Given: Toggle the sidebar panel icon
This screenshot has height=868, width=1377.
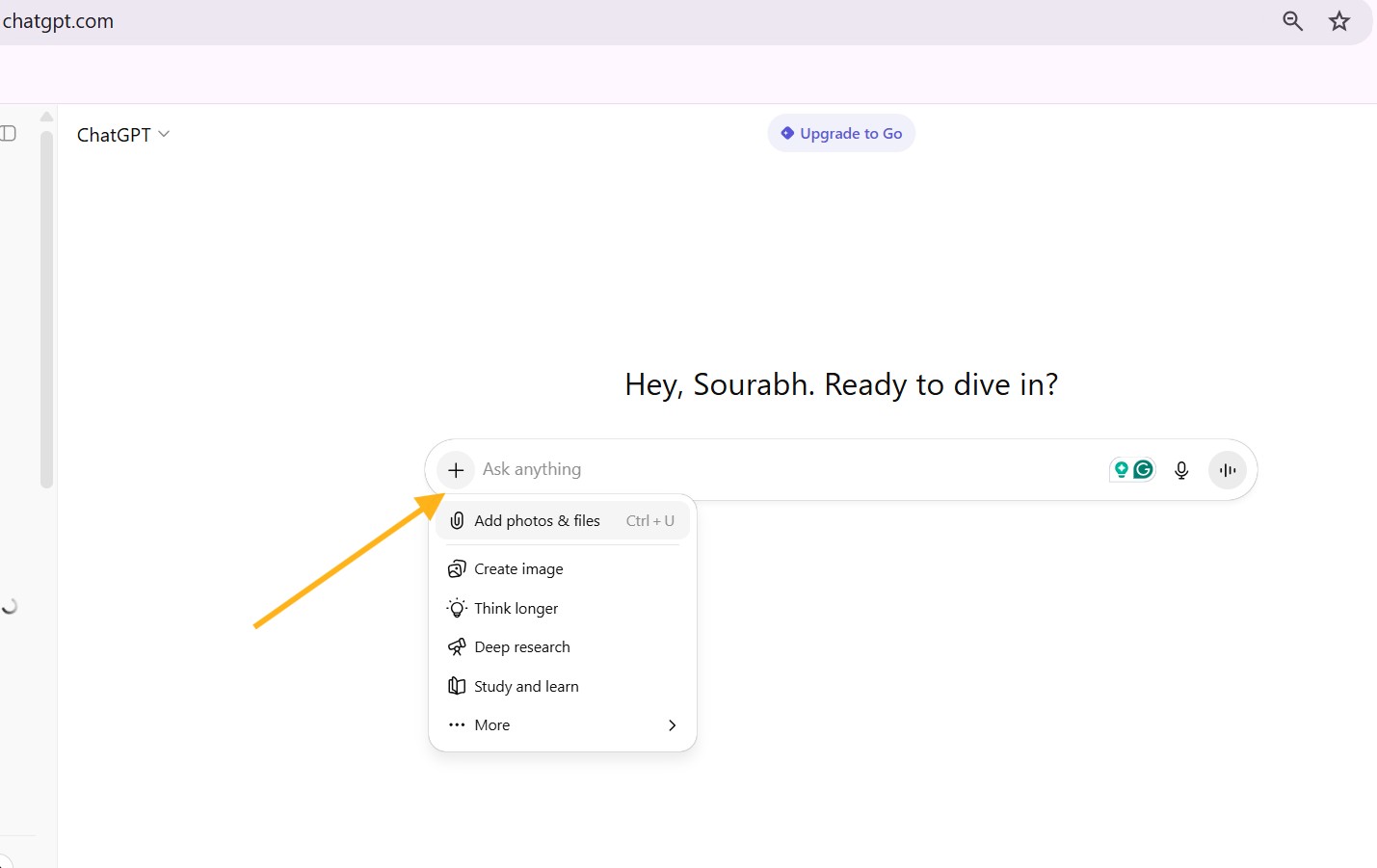Looking at the screenshot, I should pos(9,134).
